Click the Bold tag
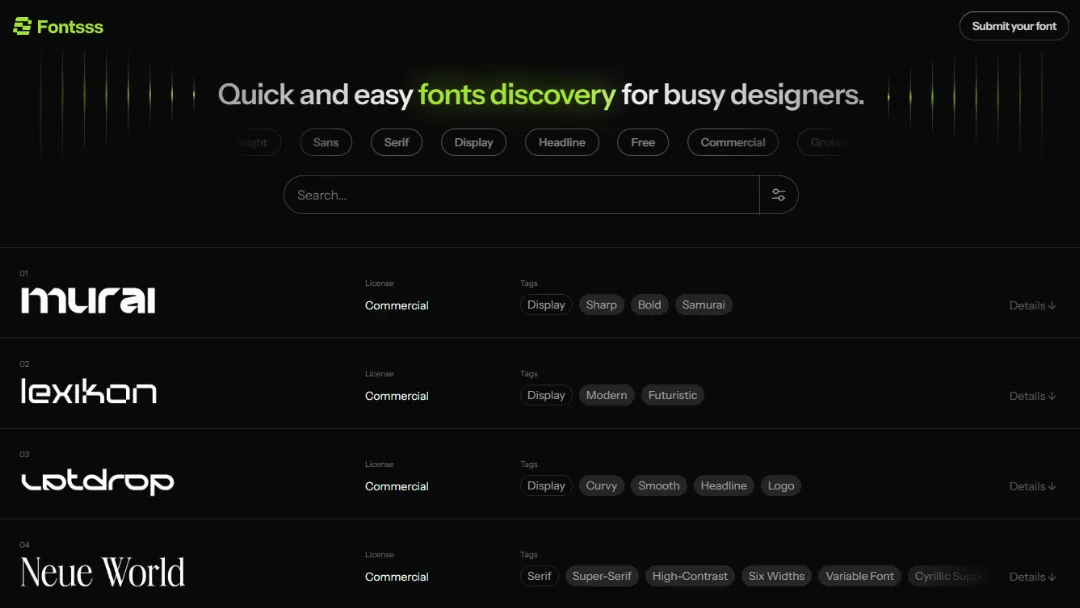 tap(650, 305)
